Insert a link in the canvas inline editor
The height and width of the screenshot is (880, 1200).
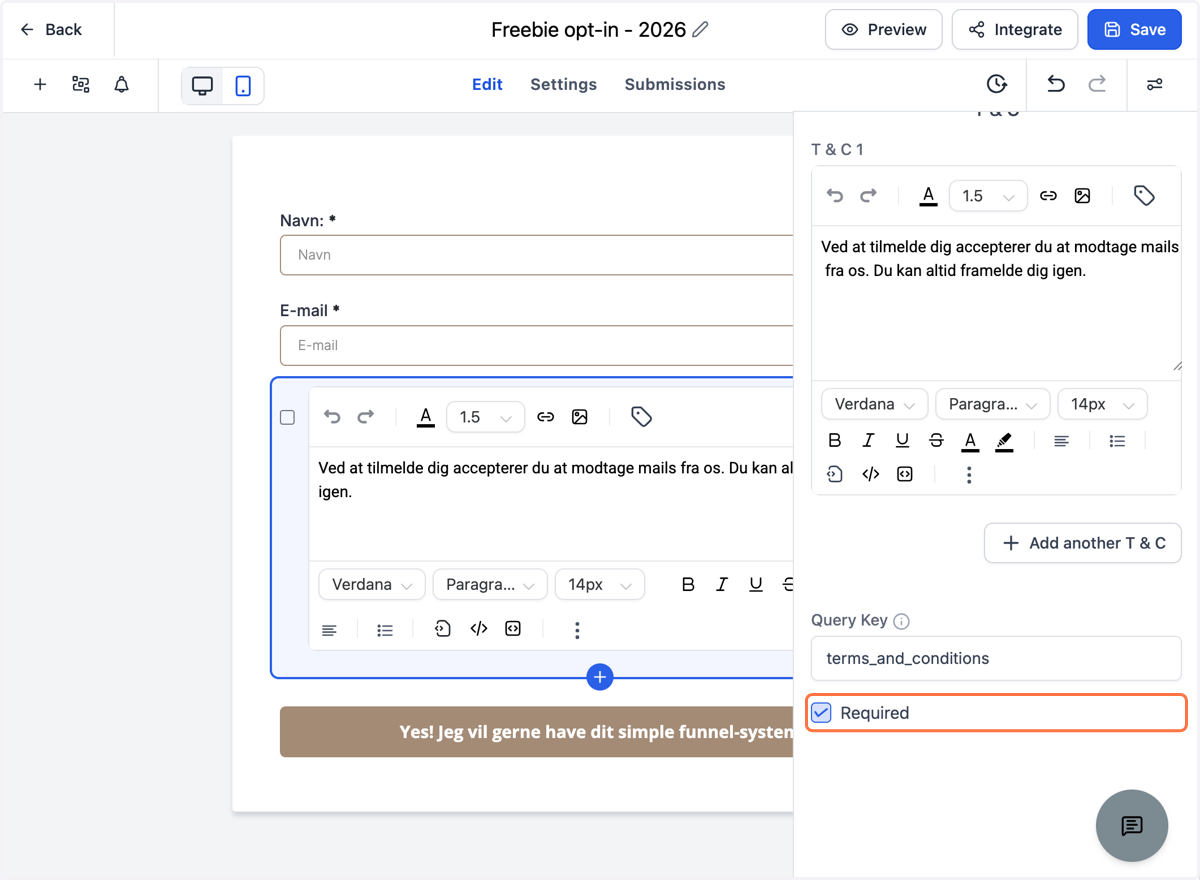545,417
